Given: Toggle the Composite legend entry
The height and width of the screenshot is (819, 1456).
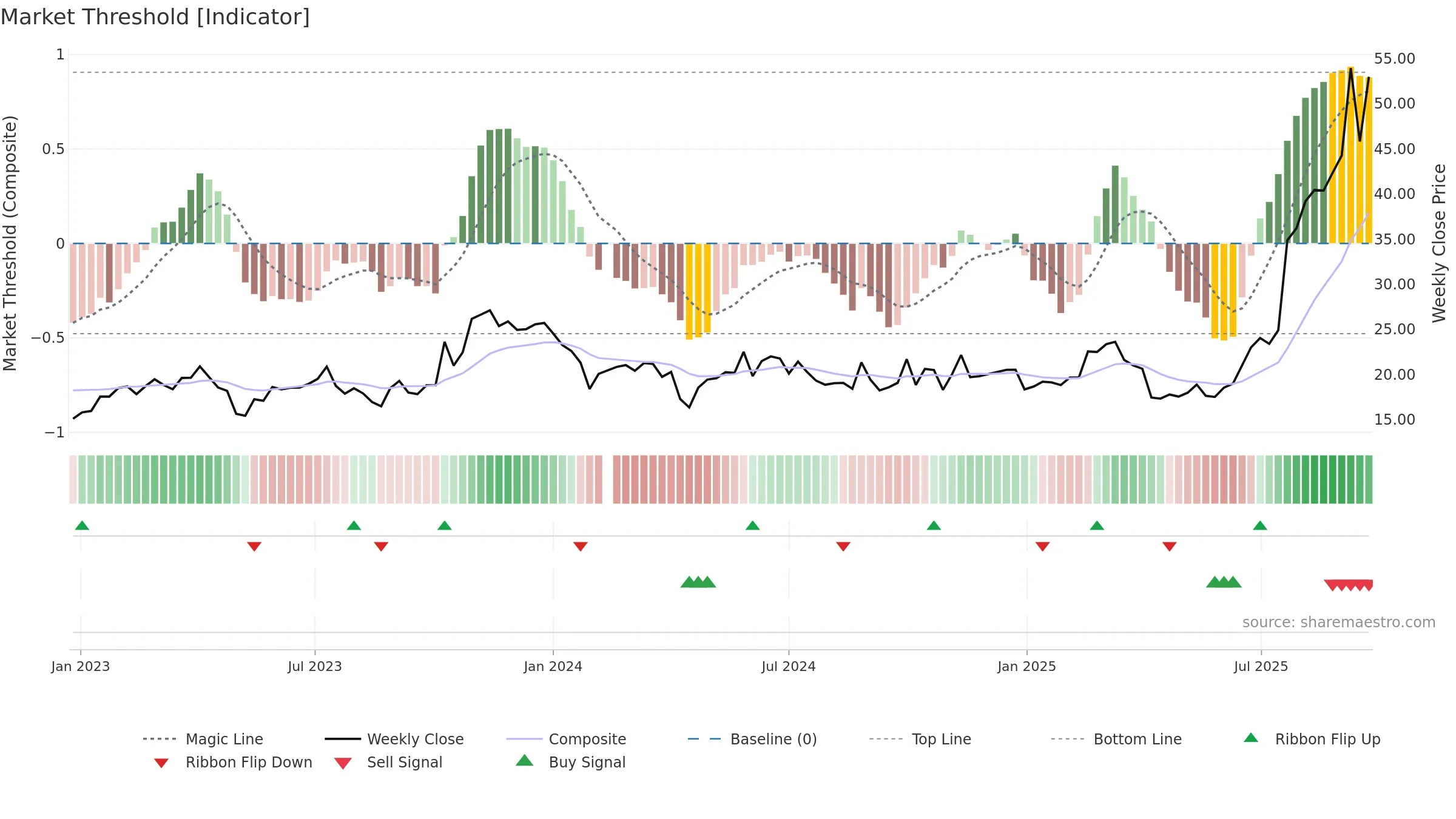Looking at the screenshot, I should coord(566,739).
